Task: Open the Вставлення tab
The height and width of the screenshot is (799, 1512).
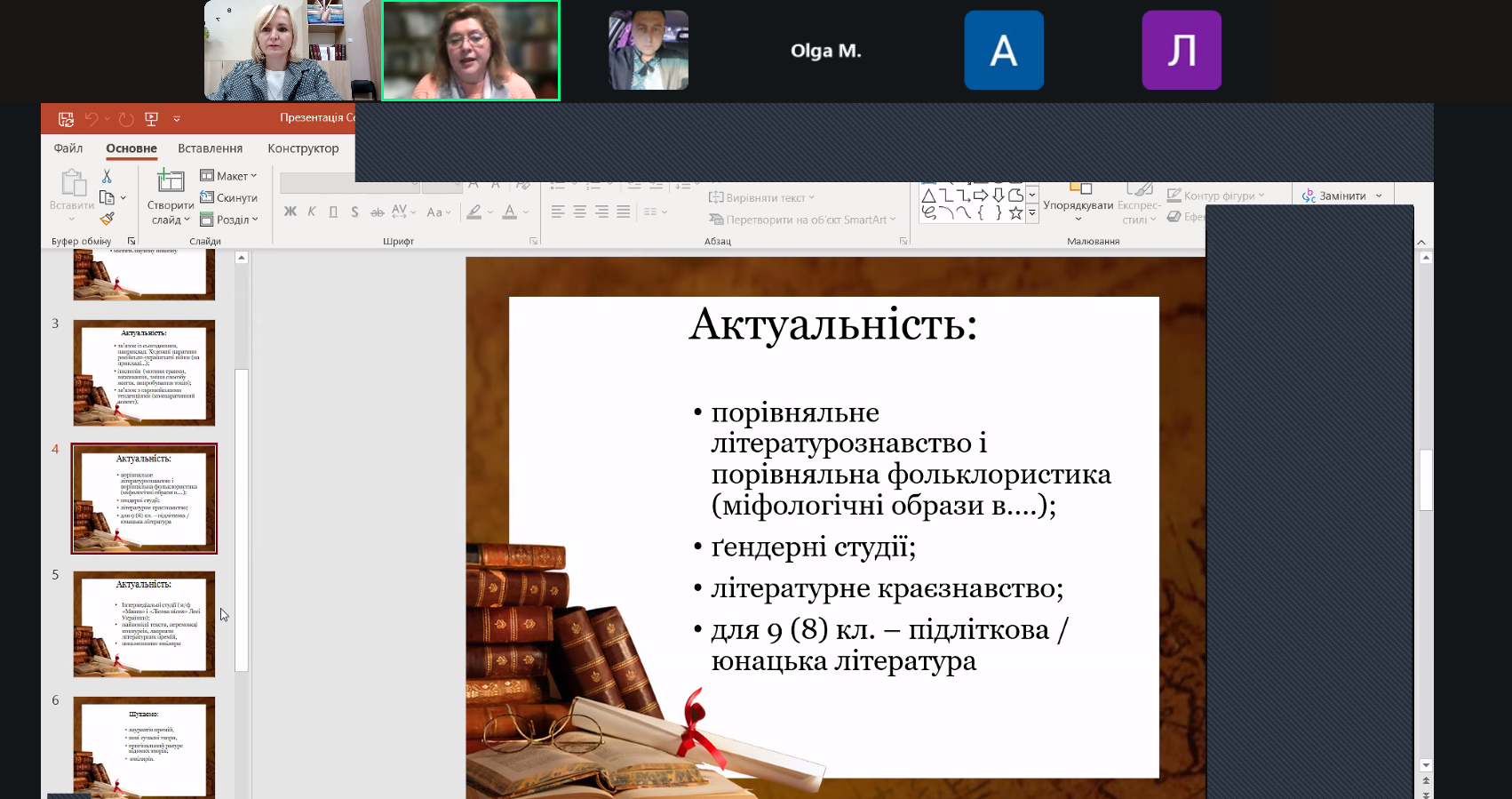Action: pyautogui.click(x=210, y=148)
